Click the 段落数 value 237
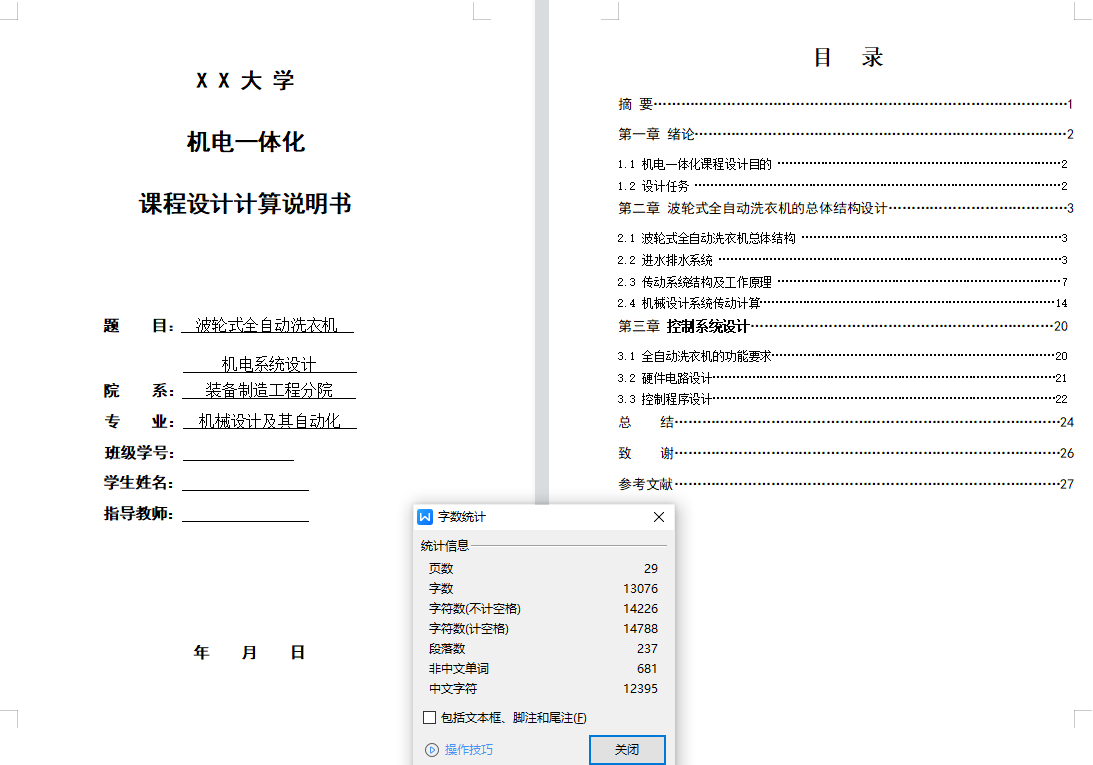The height and width of the screenshot is (765, 1093). [647, 649]
